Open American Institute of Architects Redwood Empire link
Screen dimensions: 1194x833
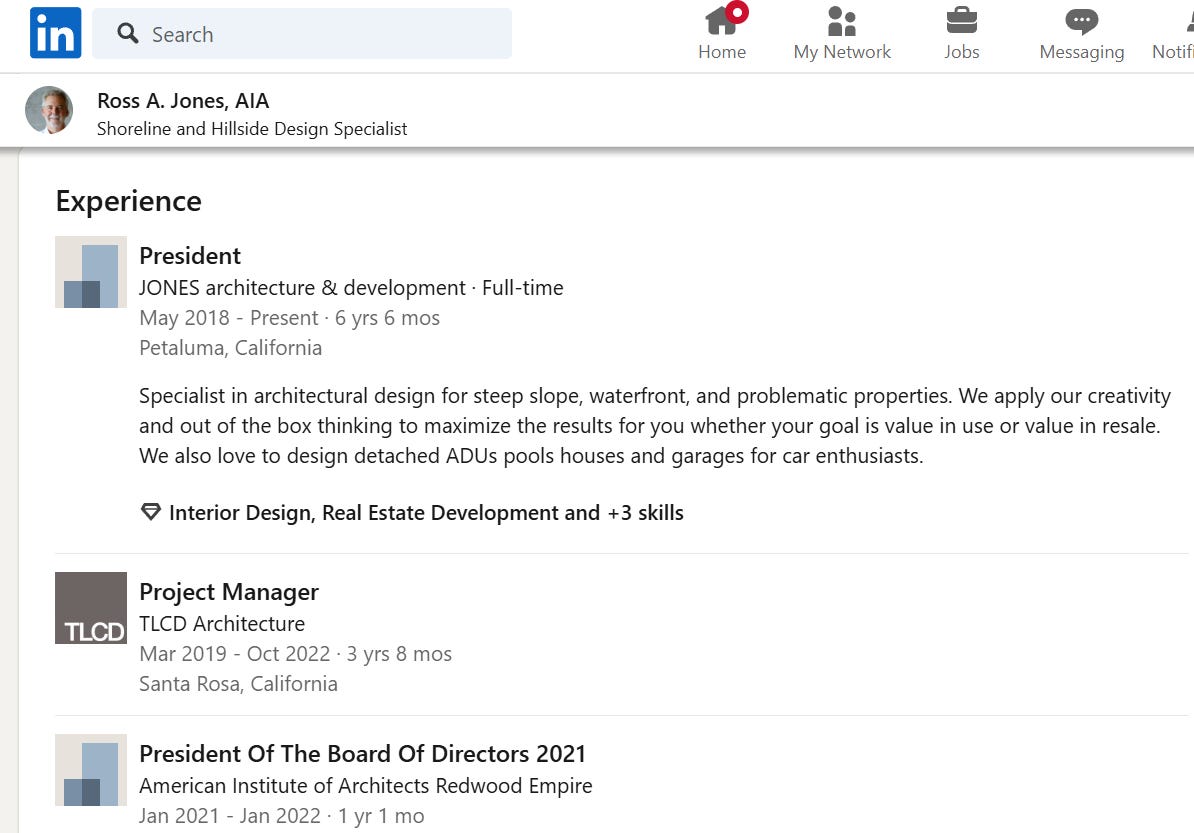[x=366, y=786]
